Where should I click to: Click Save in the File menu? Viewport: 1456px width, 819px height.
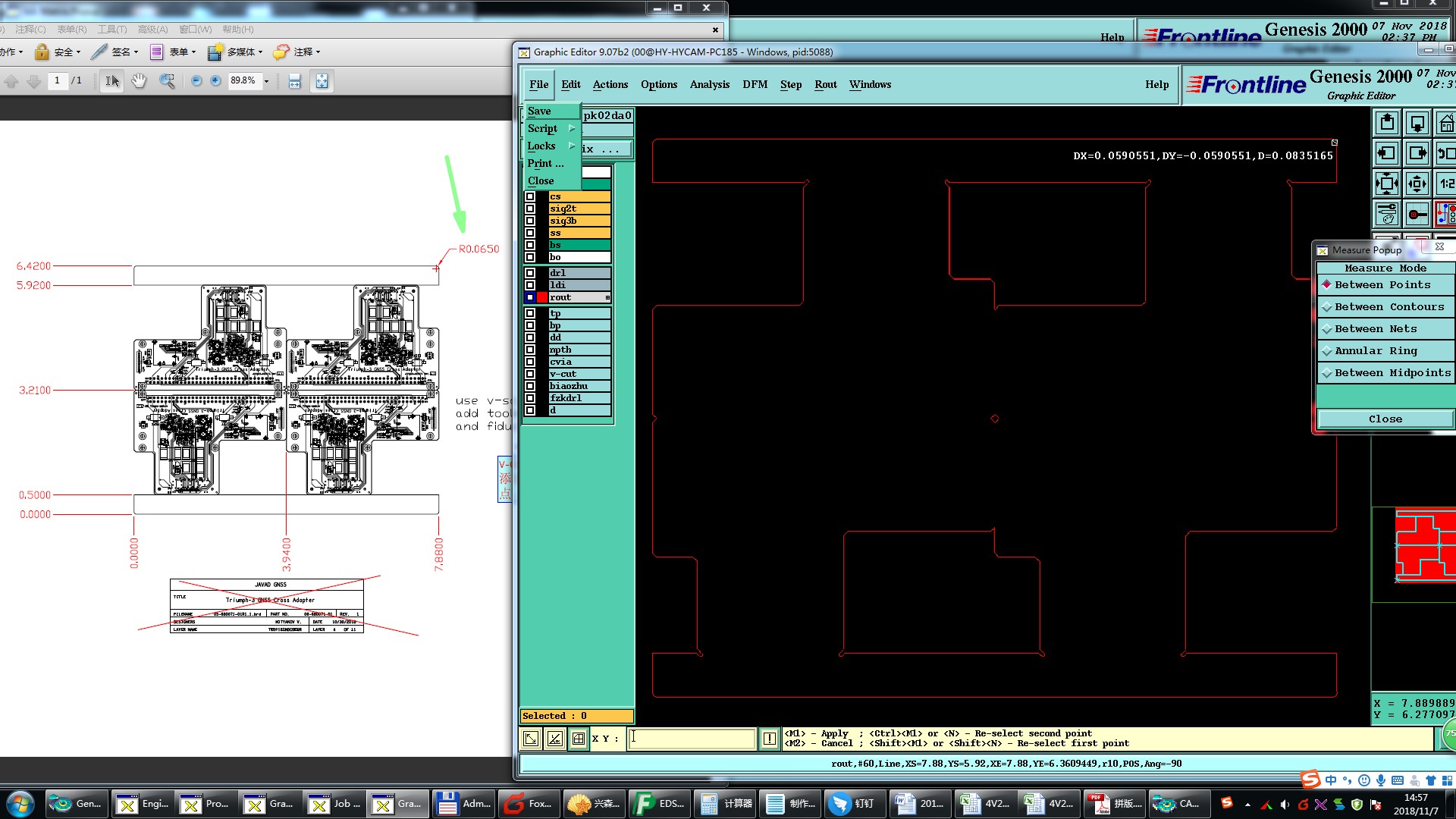tap(539, 111)
